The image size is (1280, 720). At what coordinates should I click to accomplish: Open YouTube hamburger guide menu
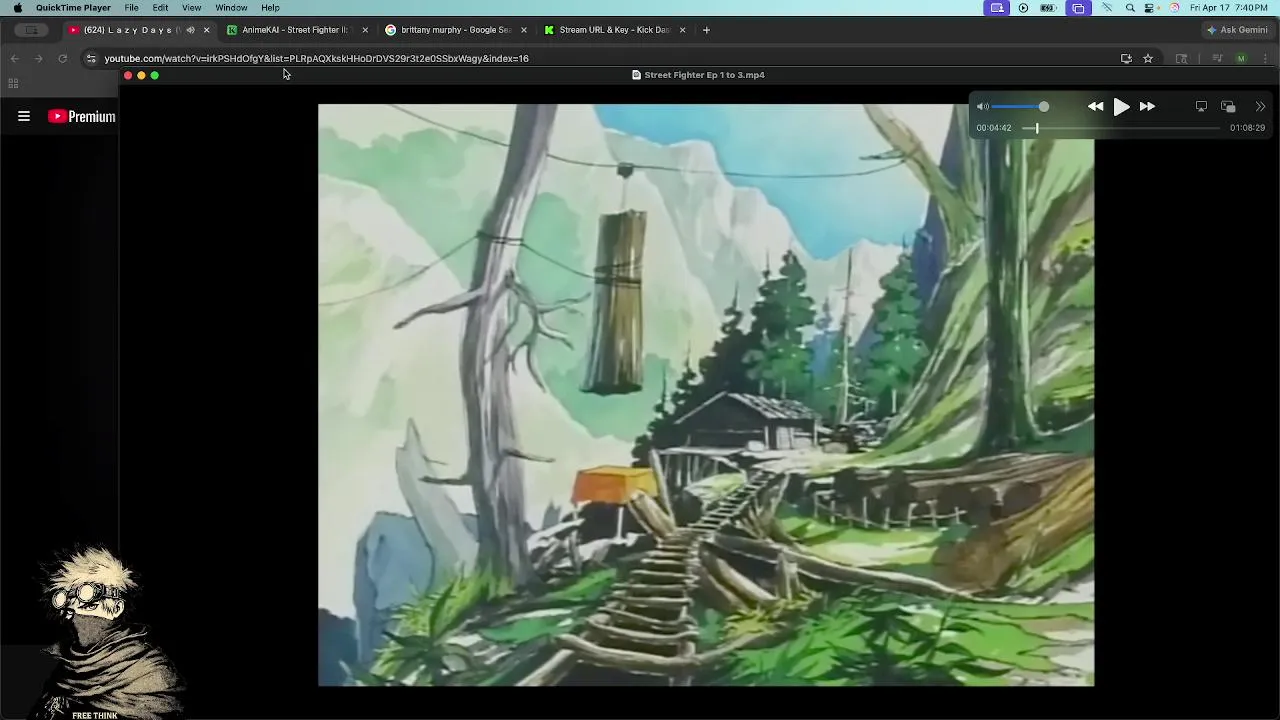coord(24,116)
